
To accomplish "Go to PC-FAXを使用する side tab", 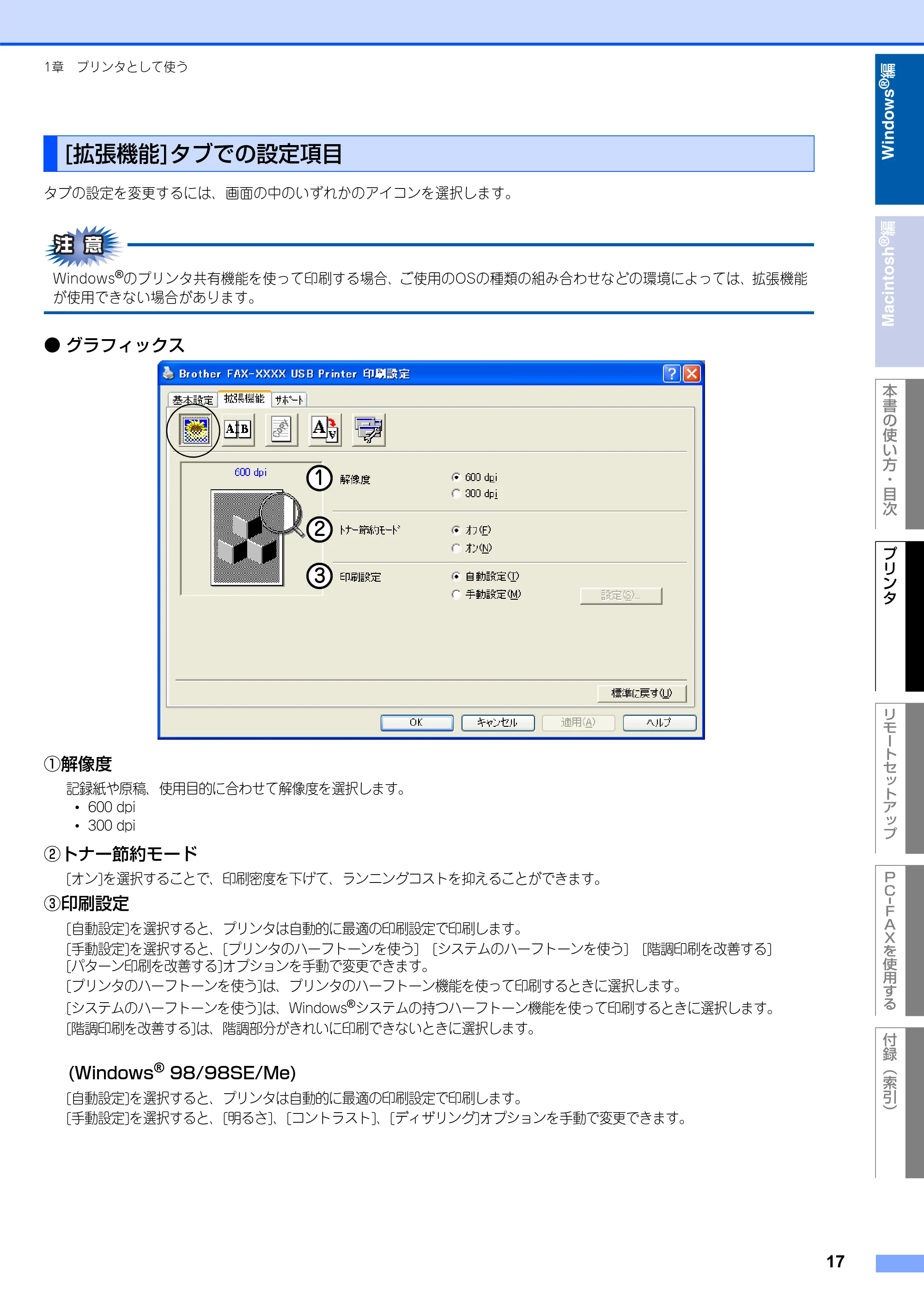I will click(x=899, y=940).
